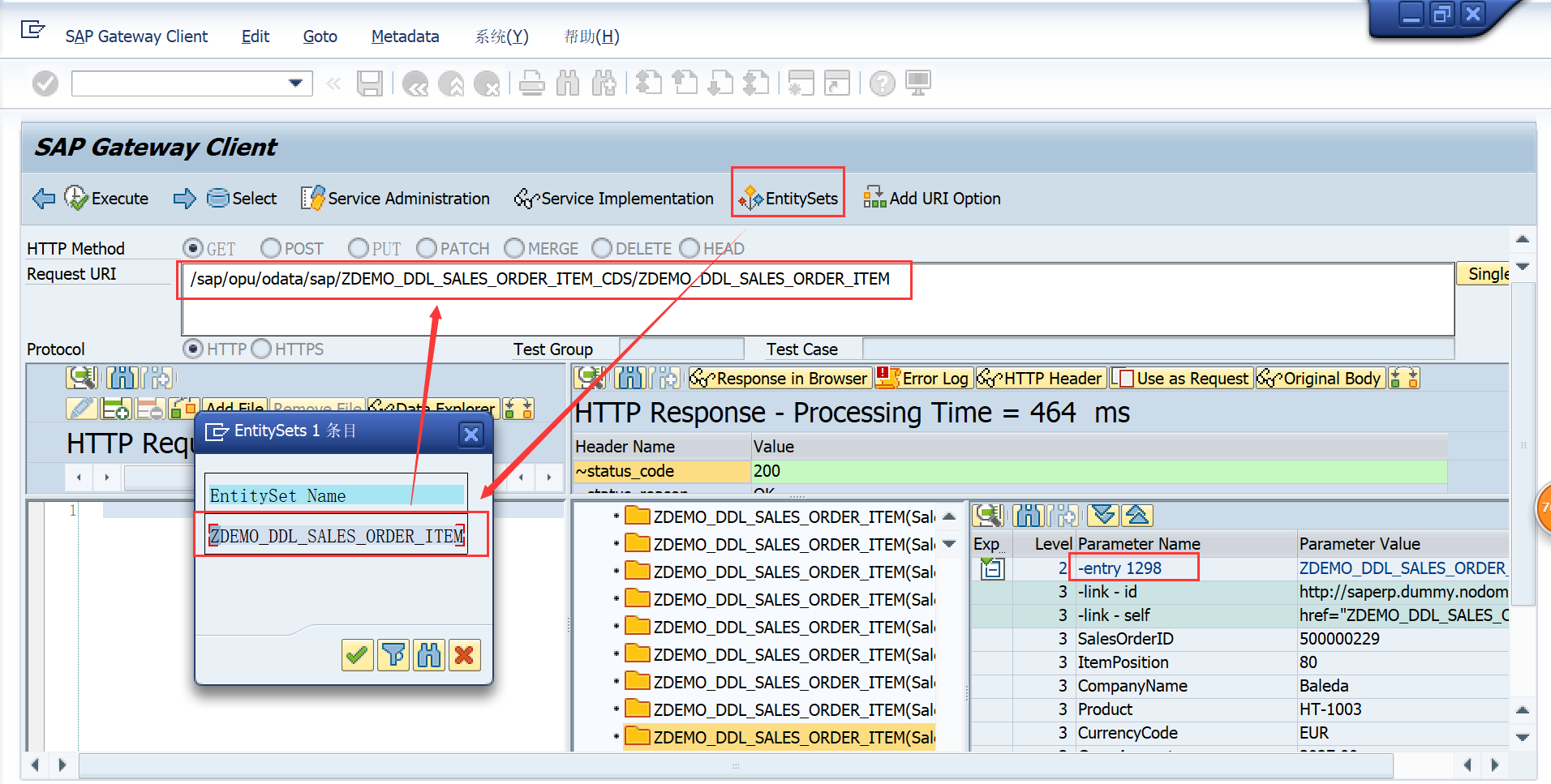1551x784 pixels.
Task: Click the pencil edit icon in request pane
Action: (81, 409)
